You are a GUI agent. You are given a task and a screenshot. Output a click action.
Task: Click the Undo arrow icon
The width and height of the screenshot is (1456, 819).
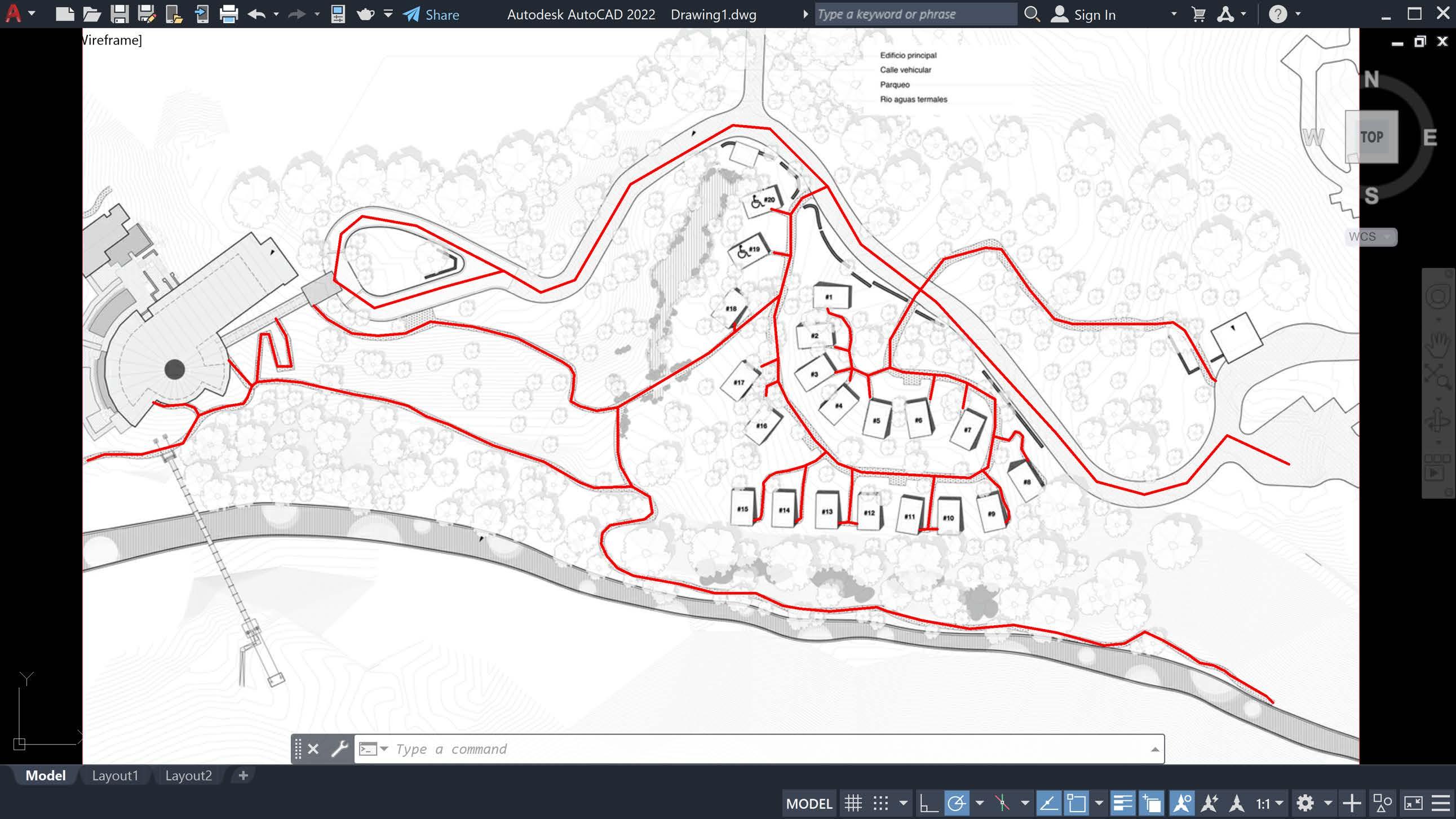tap(257, 14)
